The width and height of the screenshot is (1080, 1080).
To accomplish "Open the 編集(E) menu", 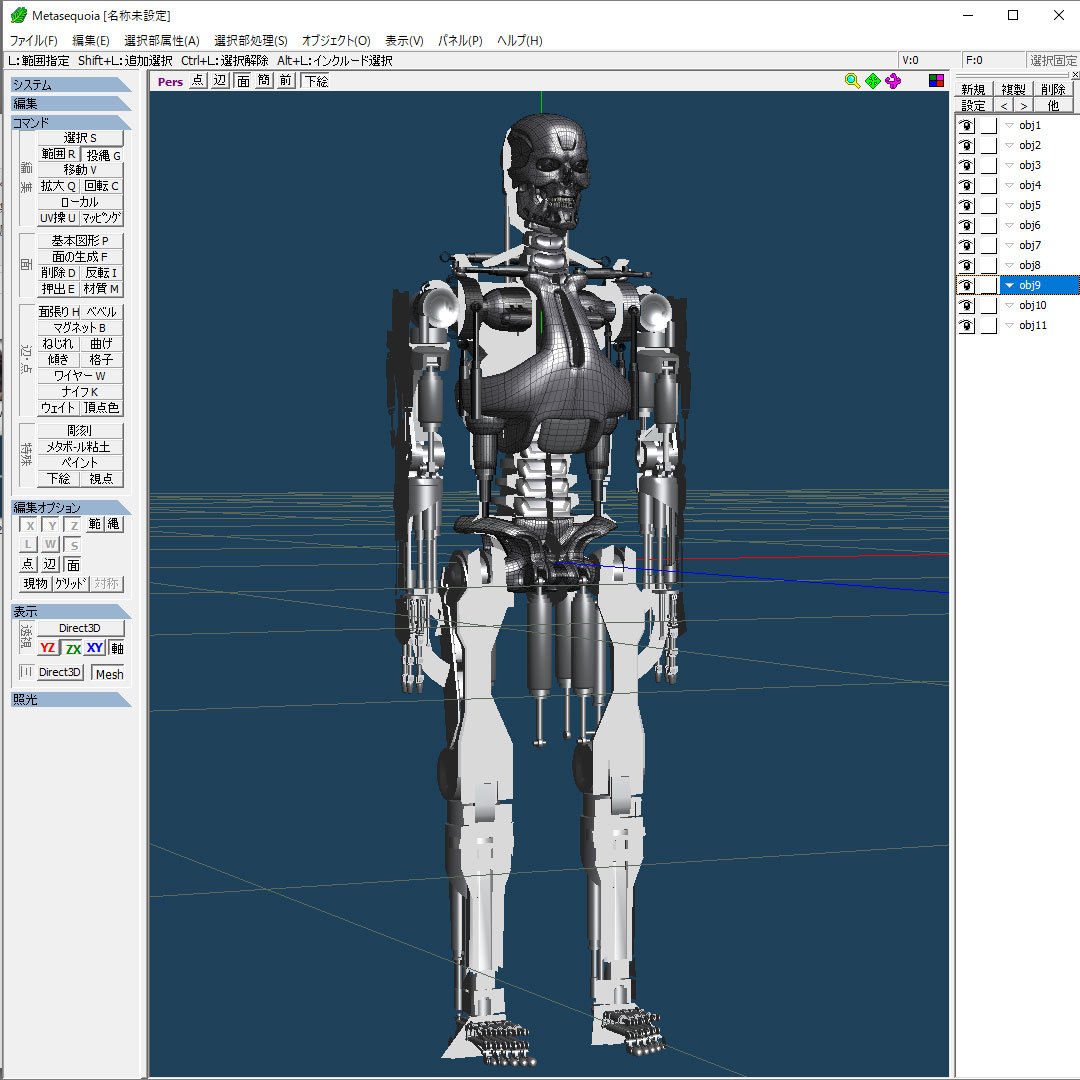I will (90, 41).
